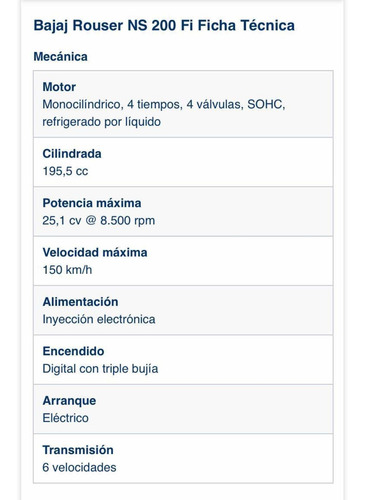Click the Encendido row label
This screenshot has height=500, width=365.
(x=73, y=351)
